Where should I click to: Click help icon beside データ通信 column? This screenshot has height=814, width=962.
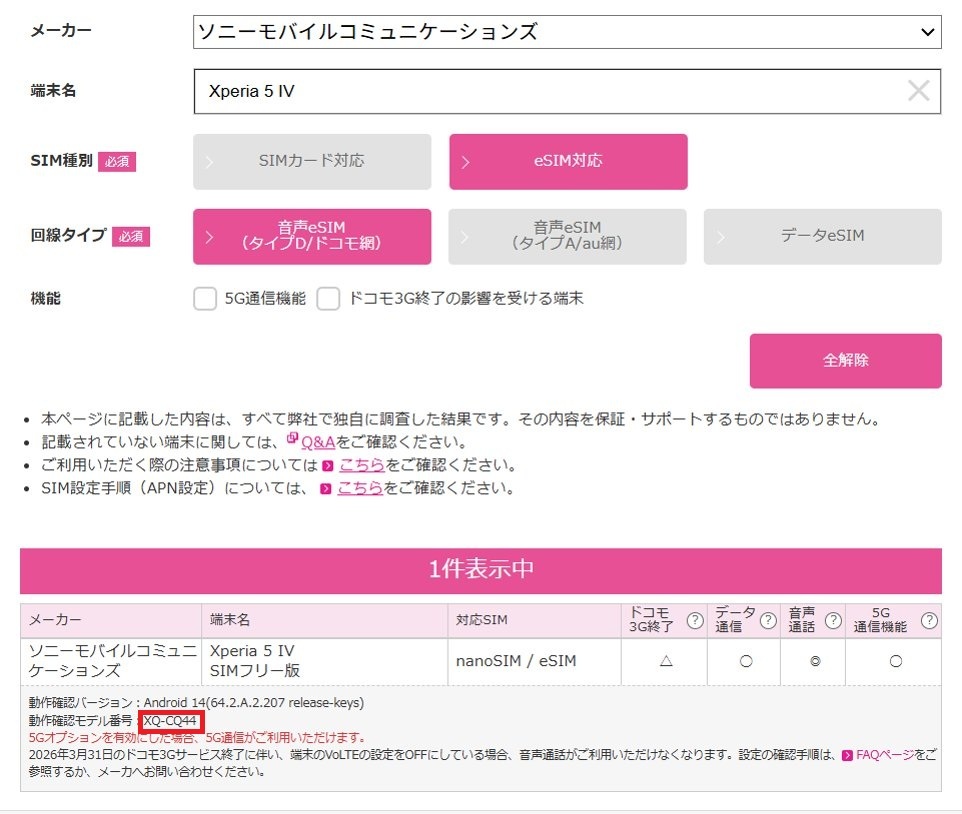(767, 620)
